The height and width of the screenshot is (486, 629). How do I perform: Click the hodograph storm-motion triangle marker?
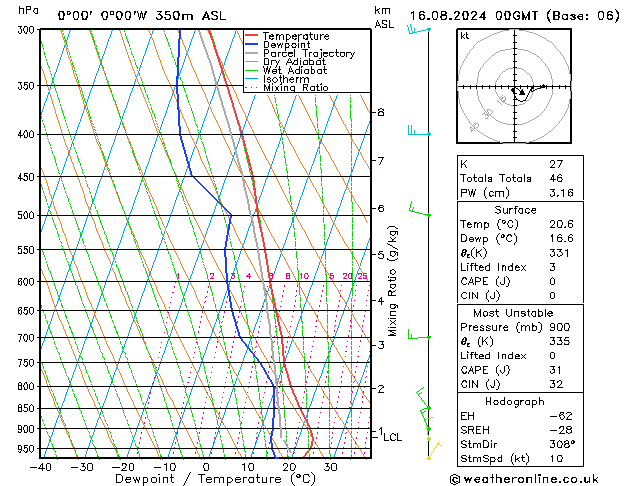(x=522, y=92)
